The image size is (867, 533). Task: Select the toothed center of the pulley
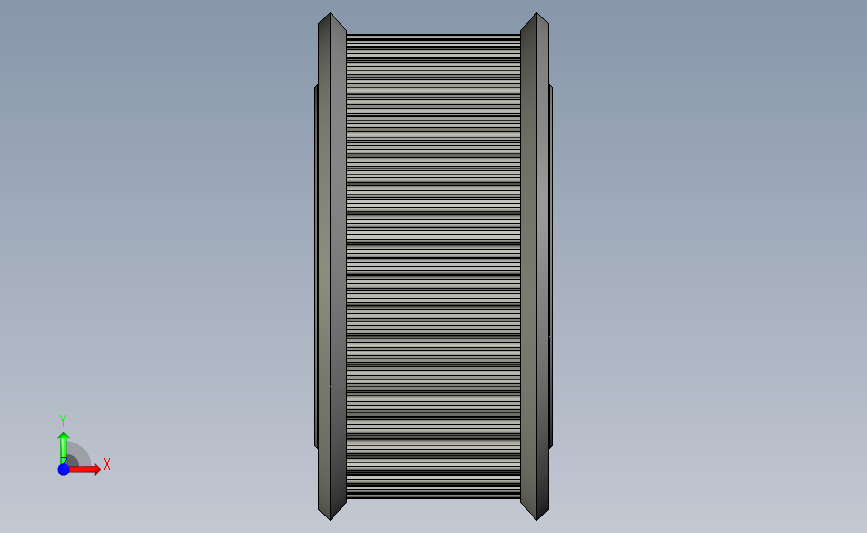click(x=434, y=266)
